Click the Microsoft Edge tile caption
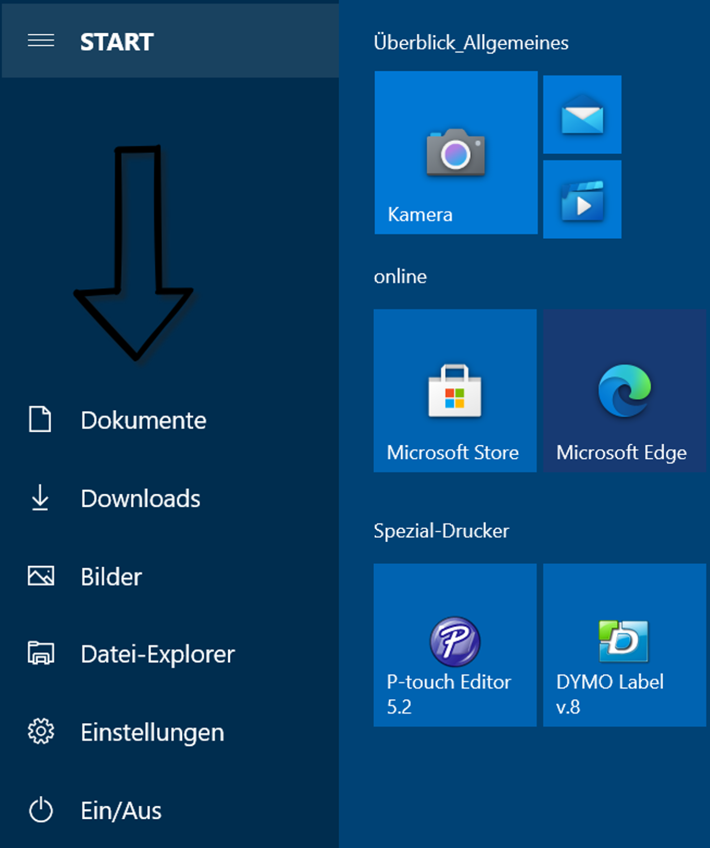The width and height of the screenshot is (710, 849). (x=622, y=453)
